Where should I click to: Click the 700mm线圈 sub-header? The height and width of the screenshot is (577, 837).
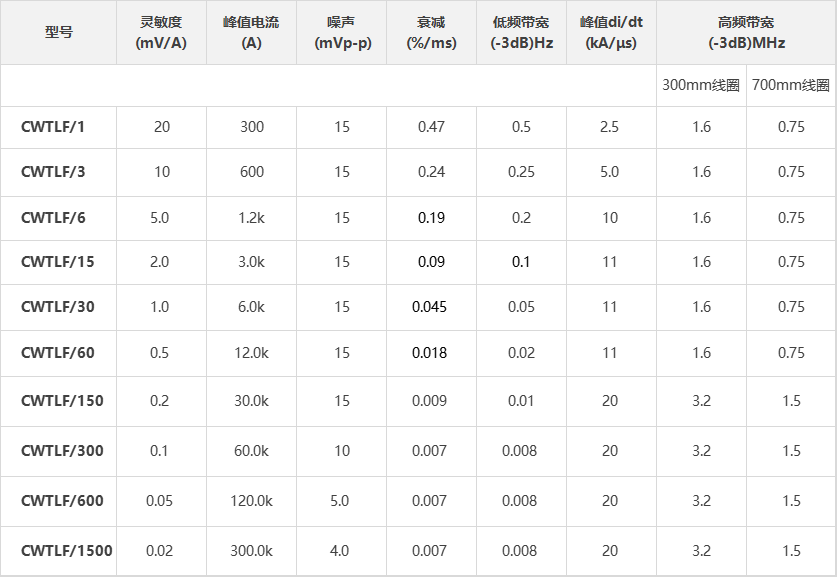(x=791, y=85)
